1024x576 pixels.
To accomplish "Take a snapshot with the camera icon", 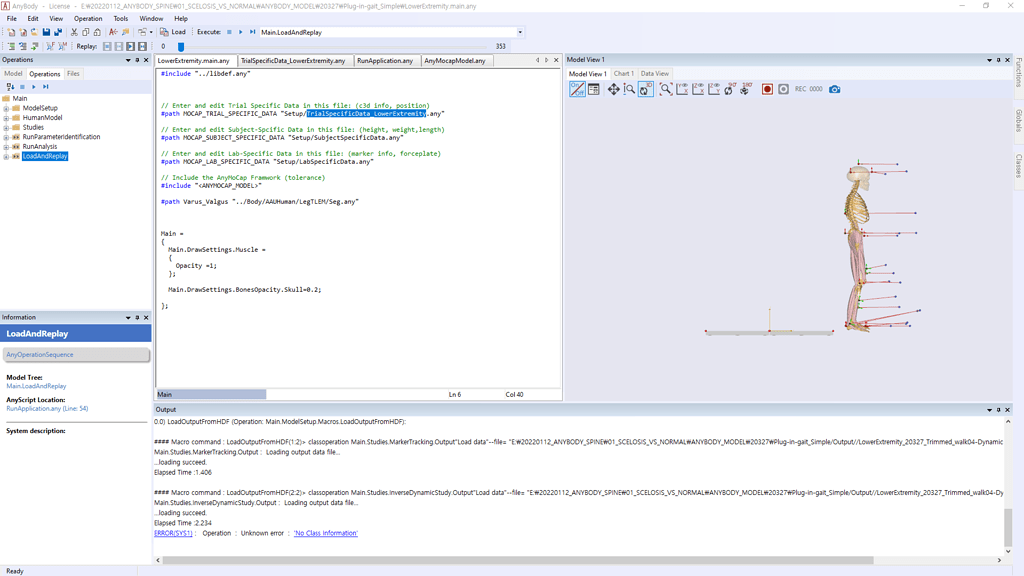I will coord(832,89).
